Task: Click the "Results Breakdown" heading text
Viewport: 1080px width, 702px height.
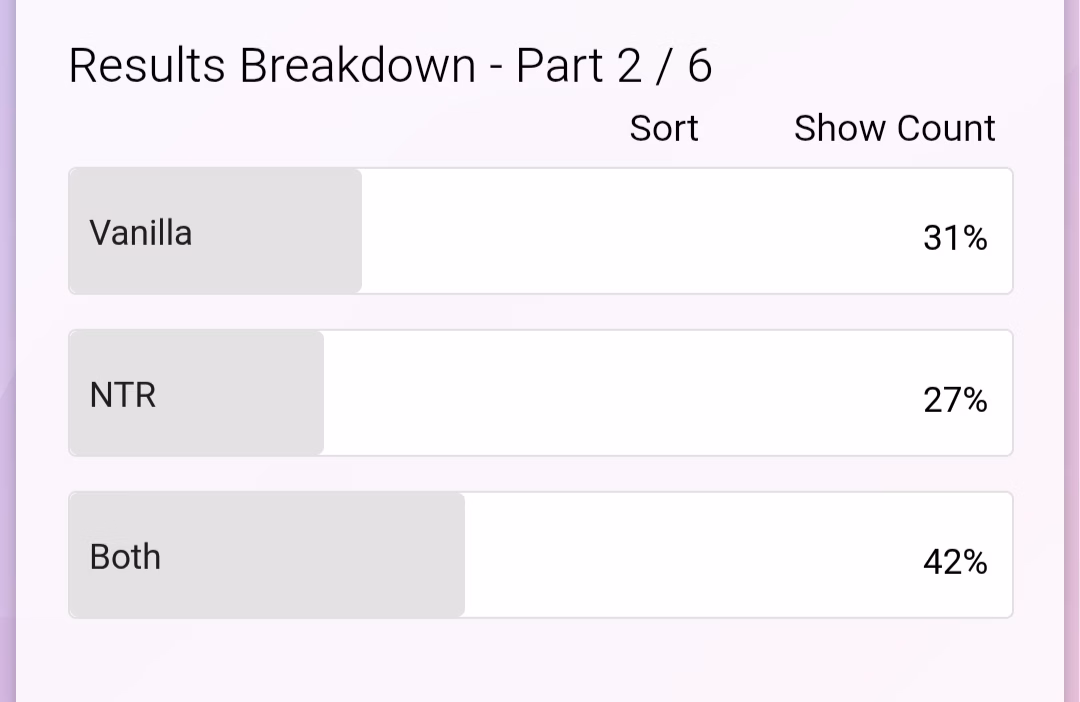Action: (272, 66)
